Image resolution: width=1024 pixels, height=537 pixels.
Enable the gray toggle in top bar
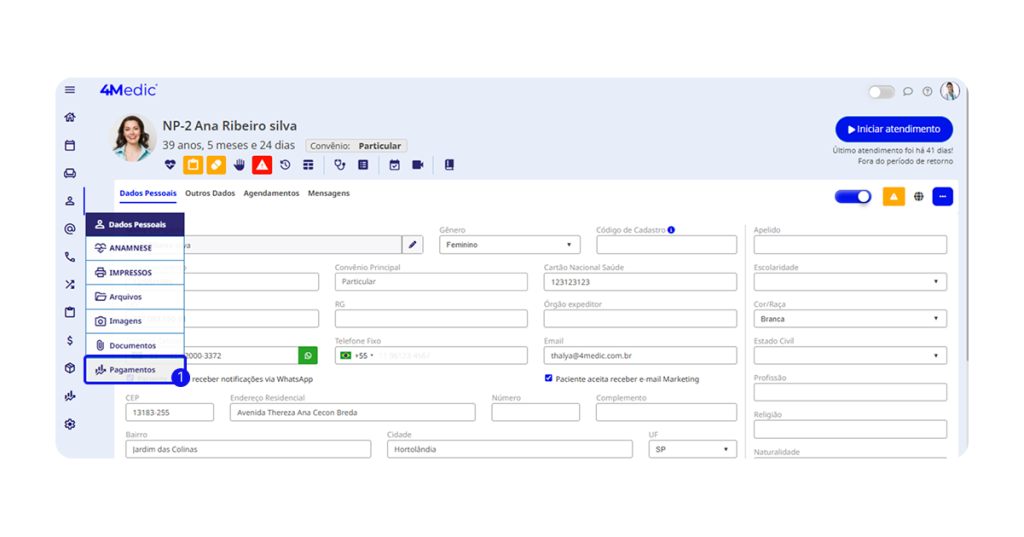pyautogui.click(x=881, y=92)
